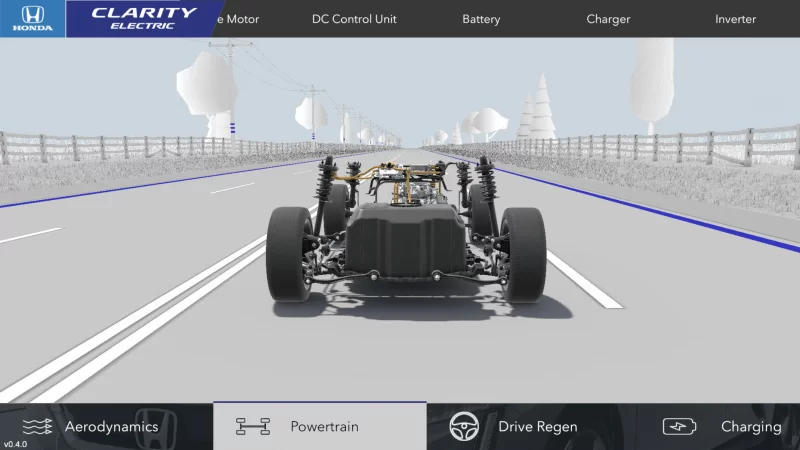This screenshot has height=450, width=800.
Task: Click the Powertrain chassis icon
Action: click(253, 427)
